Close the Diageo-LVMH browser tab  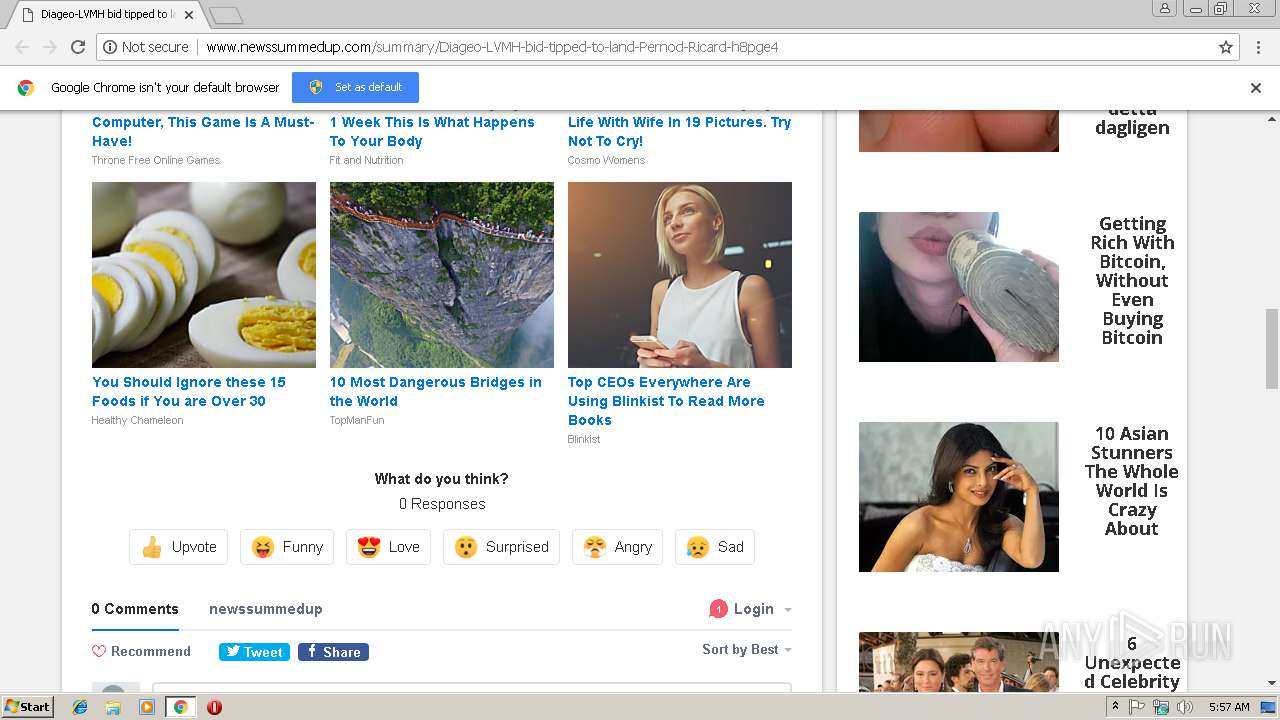189,15
